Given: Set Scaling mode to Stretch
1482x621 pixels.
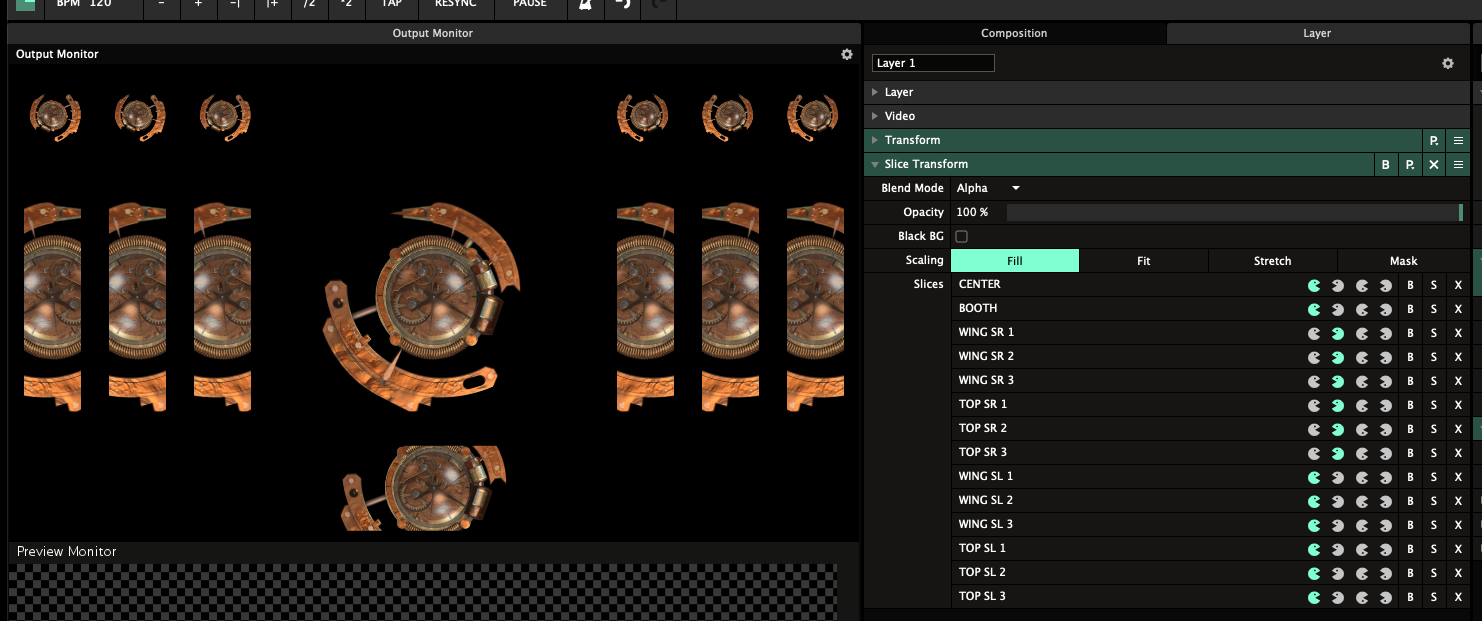Looking at the screenshot, I should pyautogui.click(x=1272, y=261).
